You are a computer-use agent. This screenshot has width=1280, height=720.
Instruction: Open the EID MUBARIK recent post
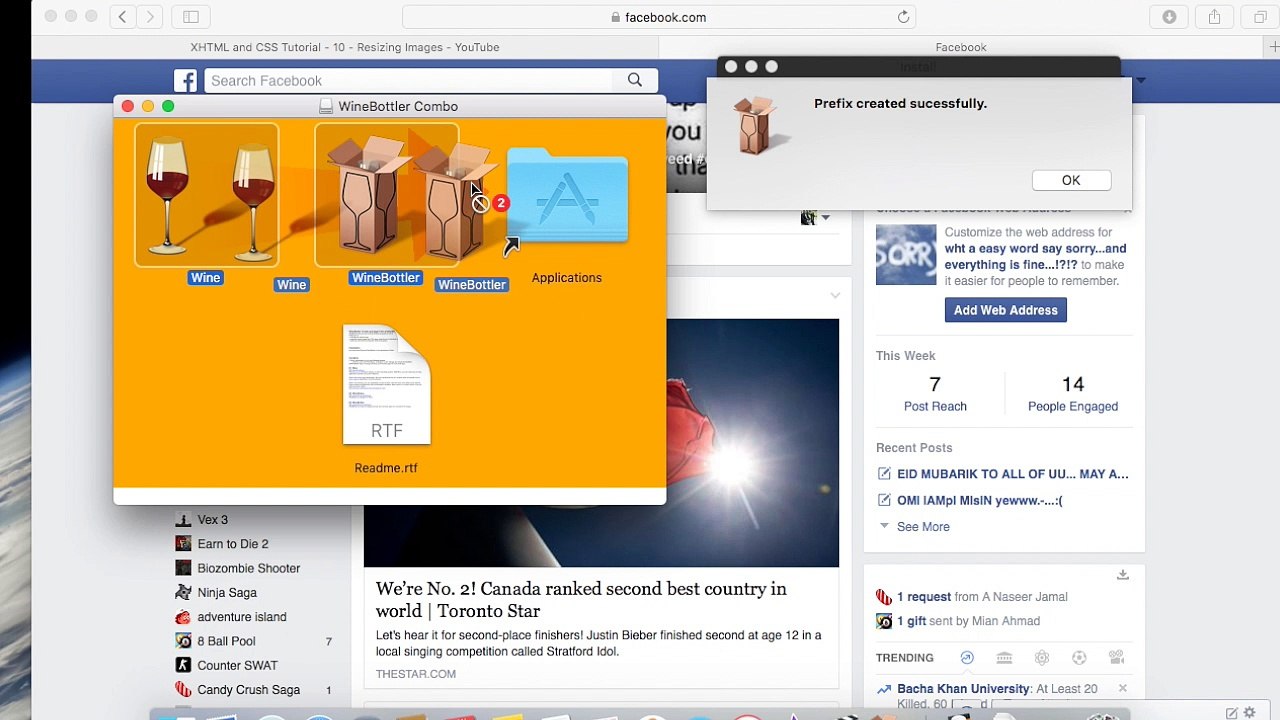[x=1012, y=474]
